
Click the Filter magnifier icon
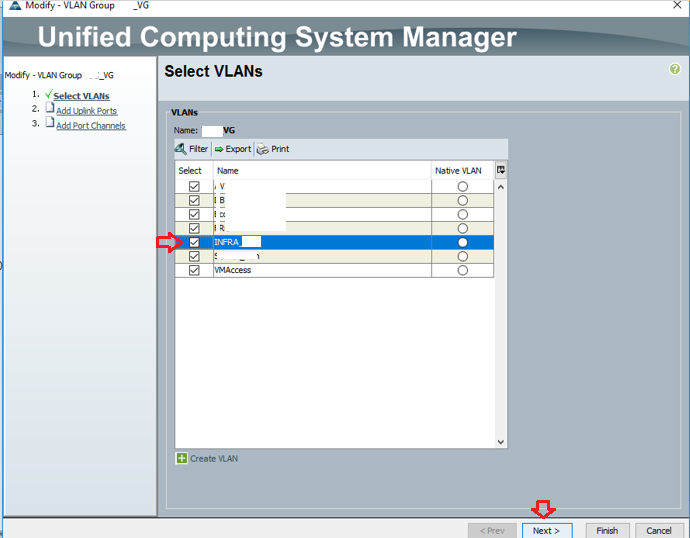click(x=180, y=149)
